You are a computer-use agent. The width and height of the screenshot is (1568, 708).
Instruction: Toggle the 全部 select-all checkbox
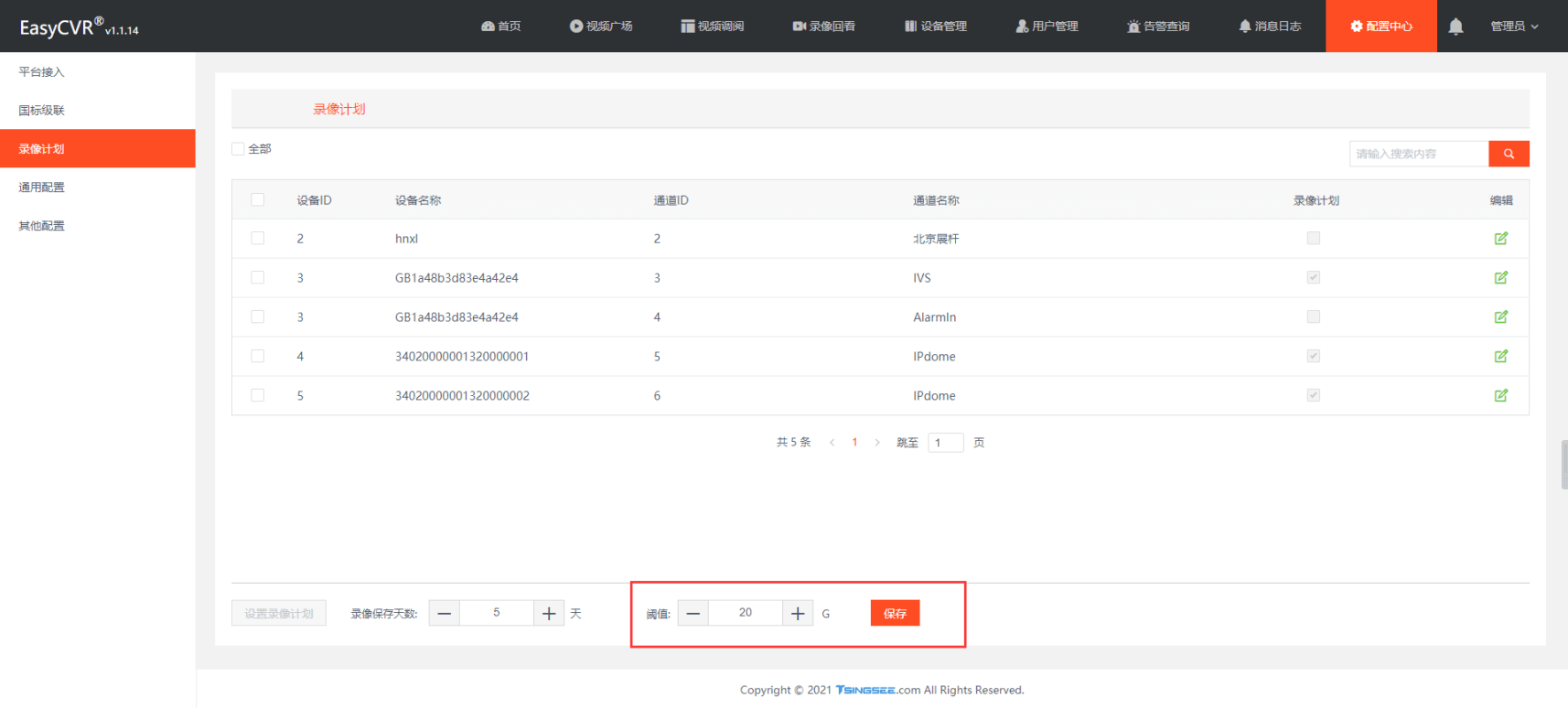click(239, 149)
